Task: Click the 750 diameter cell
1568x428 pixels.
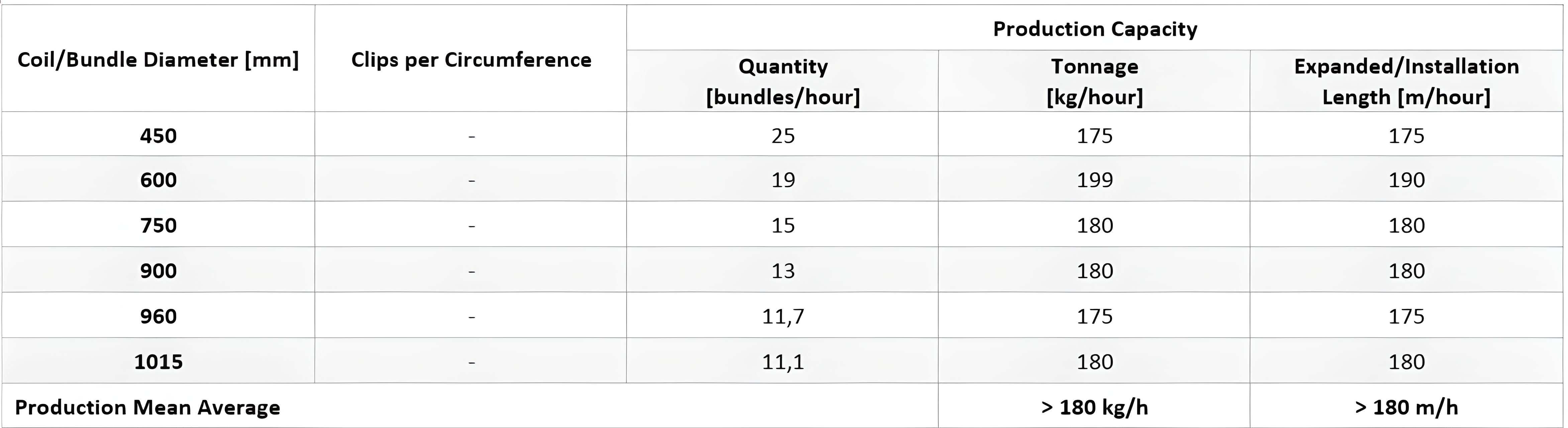Action: [x=158, y=225]
